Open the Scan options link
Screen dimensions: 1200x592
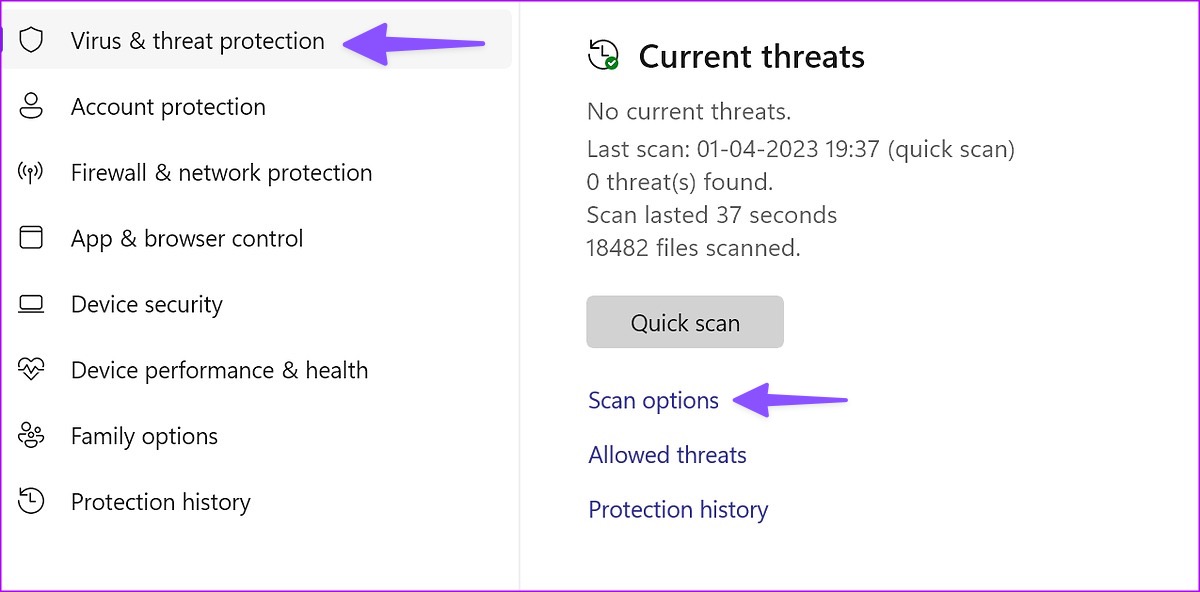point(653,401)
